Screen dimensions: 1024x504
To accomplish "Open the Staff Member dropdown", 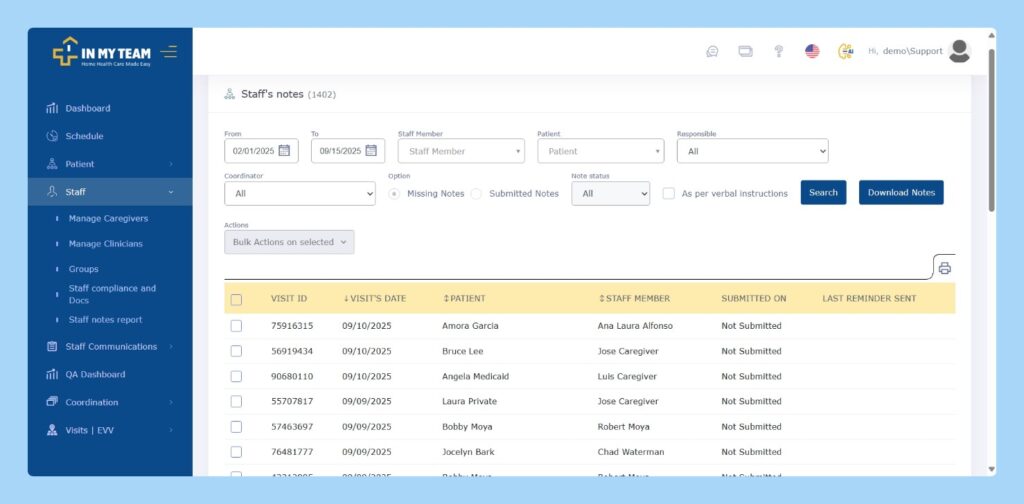I will (x=461, y=151).
